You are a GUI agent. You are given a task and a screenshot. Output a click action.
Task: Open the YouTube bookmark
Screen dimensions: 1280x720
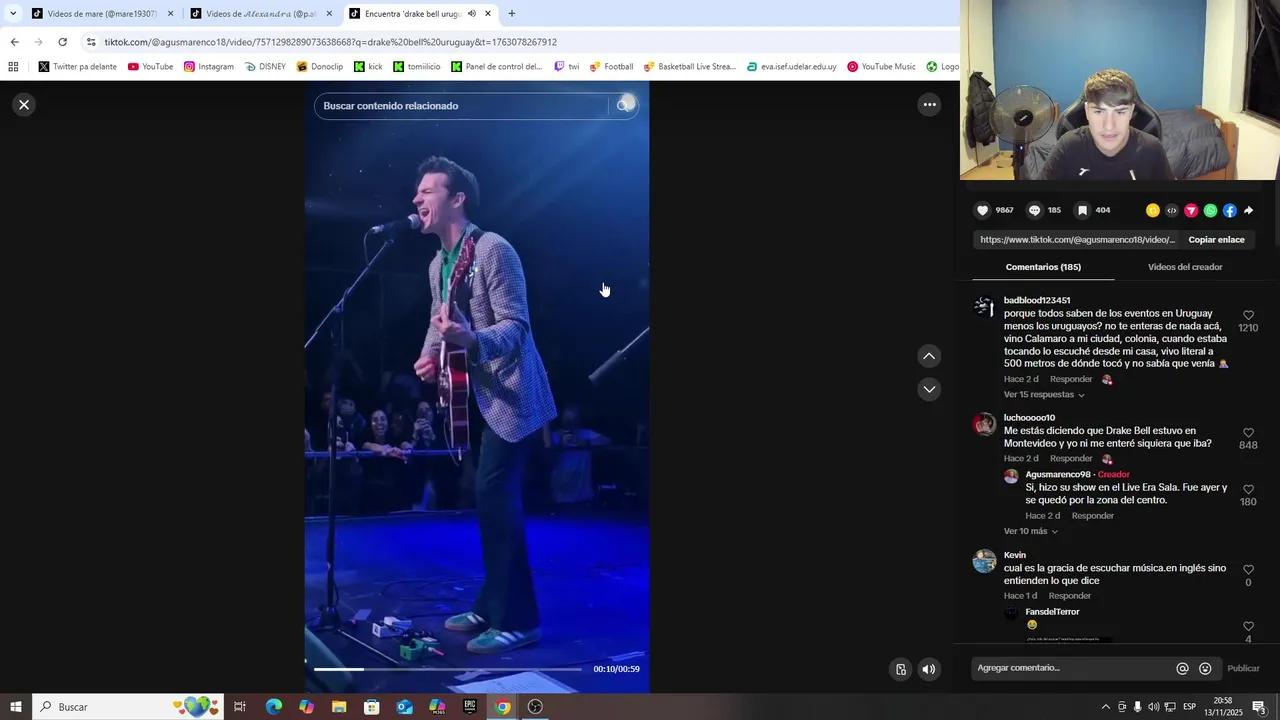150,67
